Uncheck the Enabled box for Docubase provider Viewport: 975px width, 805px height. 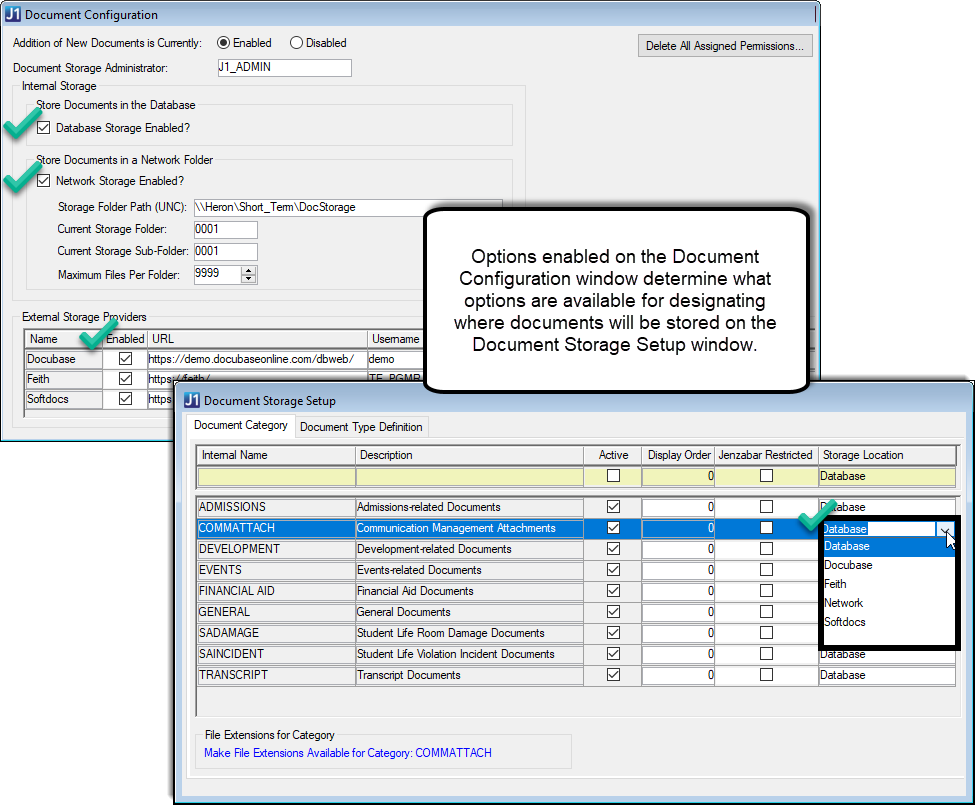tap(125, 358)
